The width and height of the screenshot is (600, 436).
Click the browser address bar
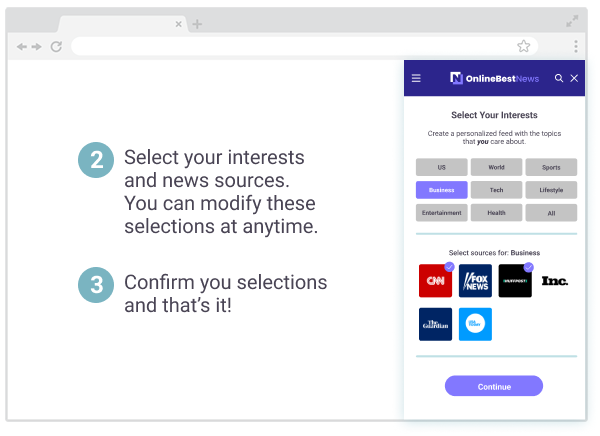tap(290, 46)
